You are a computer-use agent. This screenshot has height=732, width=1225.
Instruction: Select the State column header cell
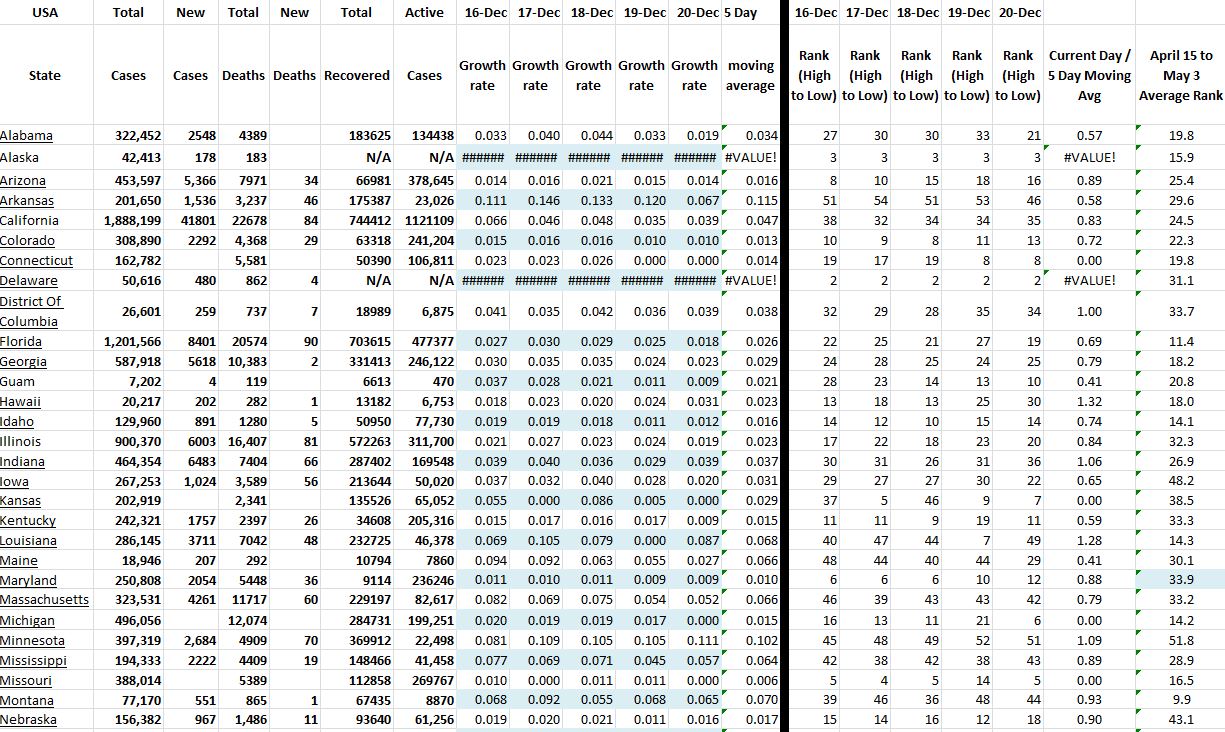click(45, 76)
